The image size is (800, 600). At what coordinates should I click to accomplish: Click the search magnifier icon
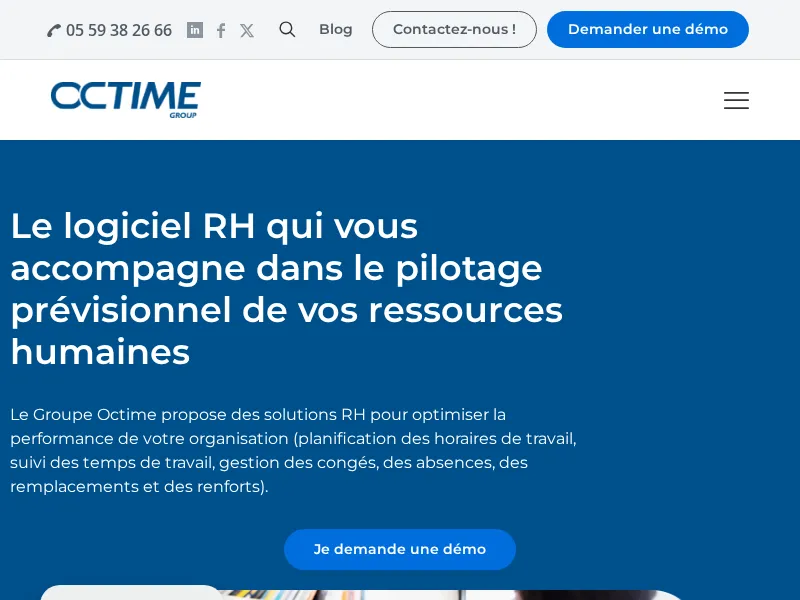coord(287,30)
